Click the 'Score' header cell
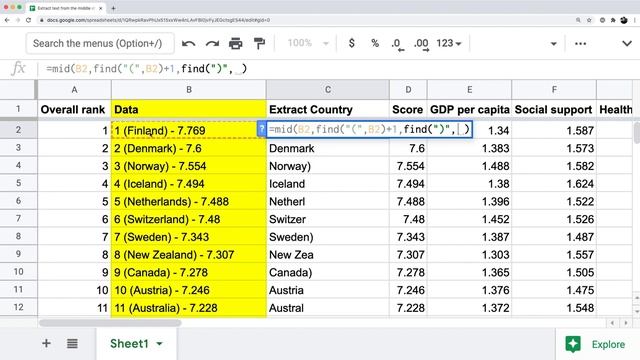 408,109
